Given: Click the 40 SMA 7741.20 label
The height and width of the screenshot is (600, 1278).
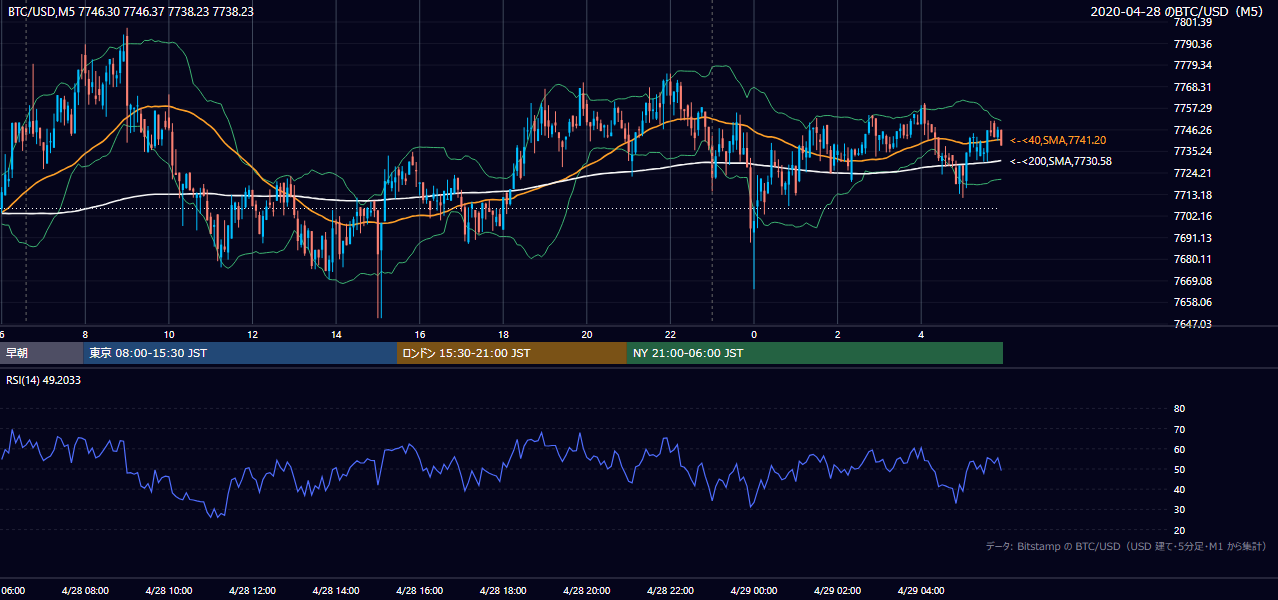Looking at the screenshot, I should [x=1058, y=140].
